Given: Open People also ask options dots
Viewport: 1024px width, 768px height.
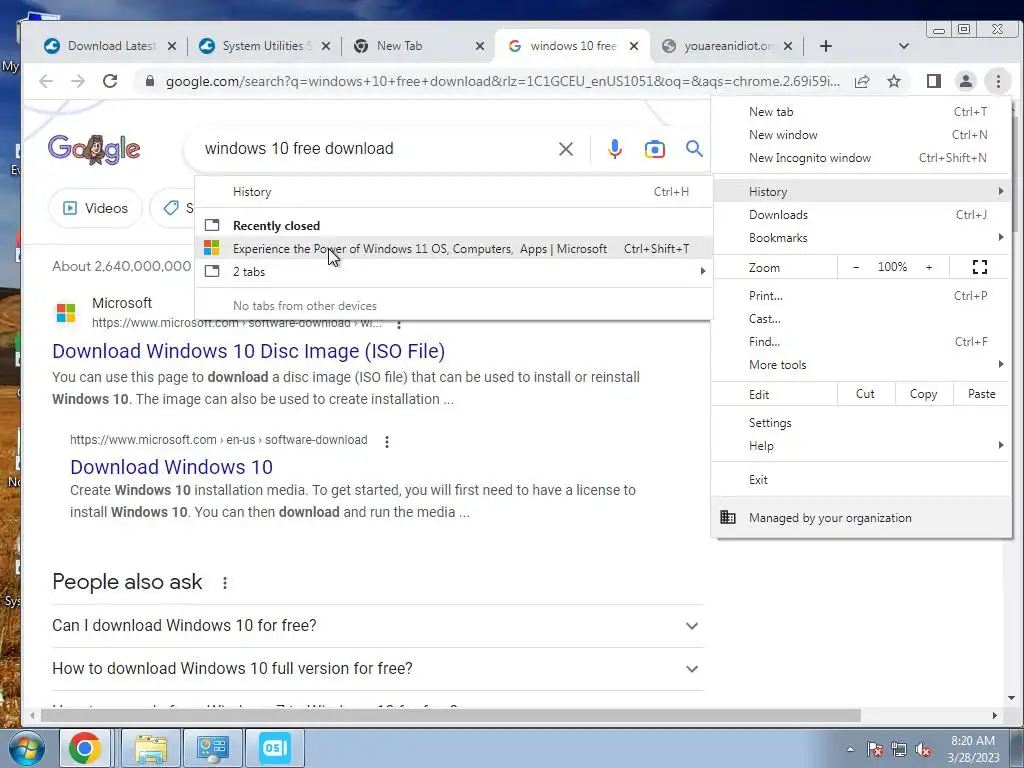Looking at the screenshot, I should click(225, 583).
